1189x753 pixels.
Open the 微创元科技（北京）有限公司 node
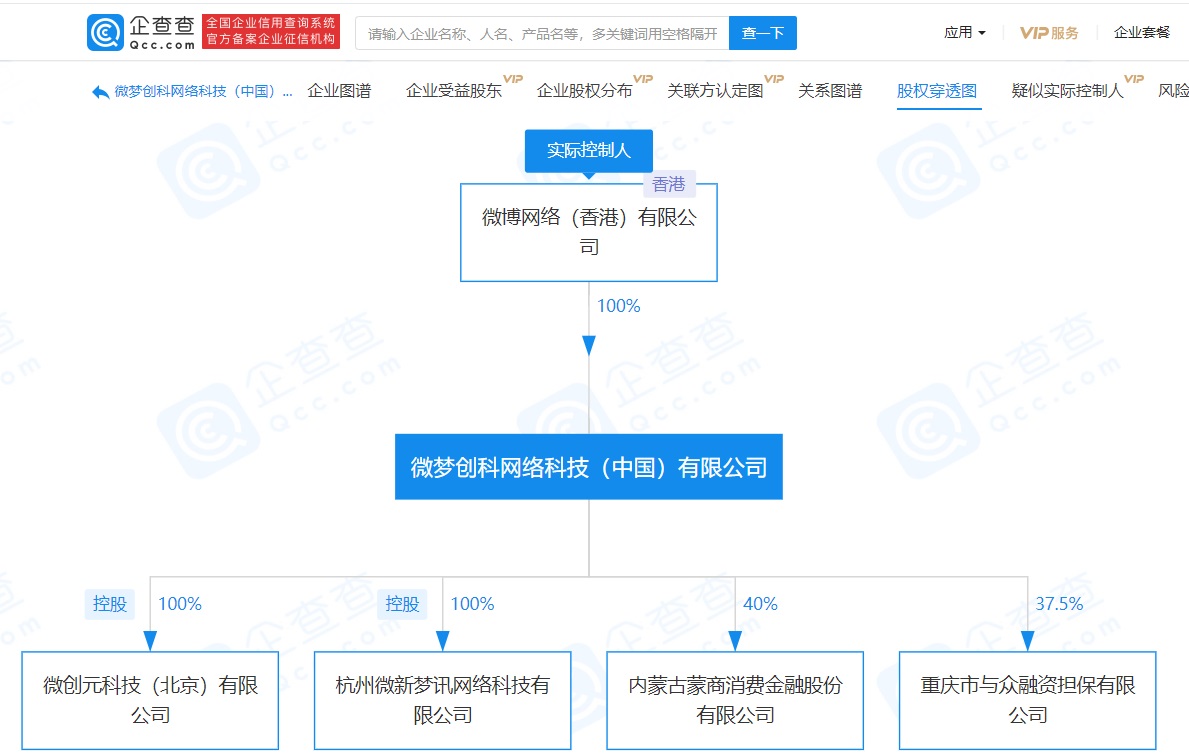pyautogui.click(x=151, y=700)
